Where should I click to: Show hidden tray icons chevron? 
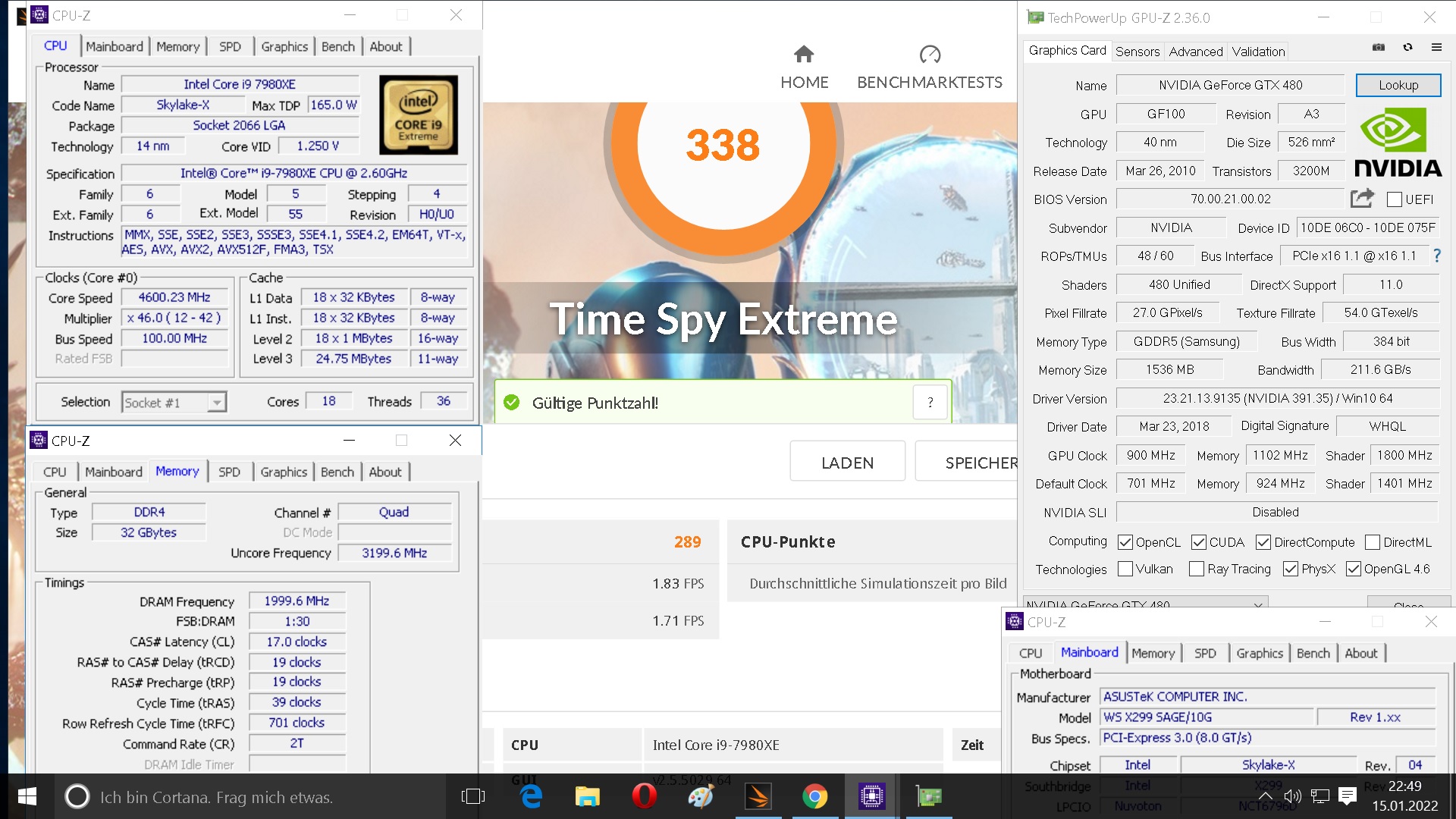pyautogui.click(x=1264, y=796)
